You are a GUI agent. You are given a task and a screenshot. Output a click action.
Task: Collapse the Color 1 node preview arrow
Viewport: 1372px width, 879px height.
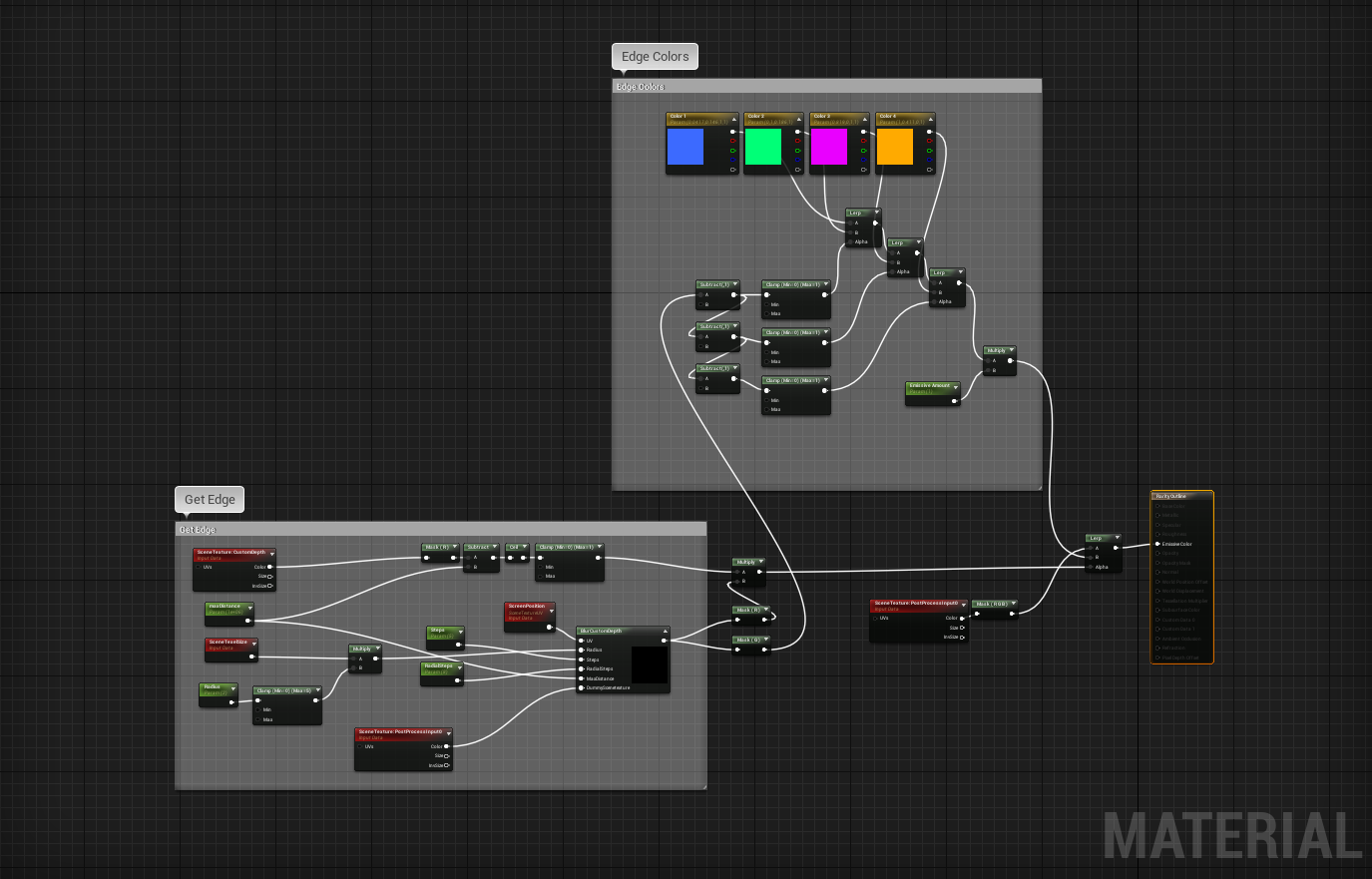[734, 120]
